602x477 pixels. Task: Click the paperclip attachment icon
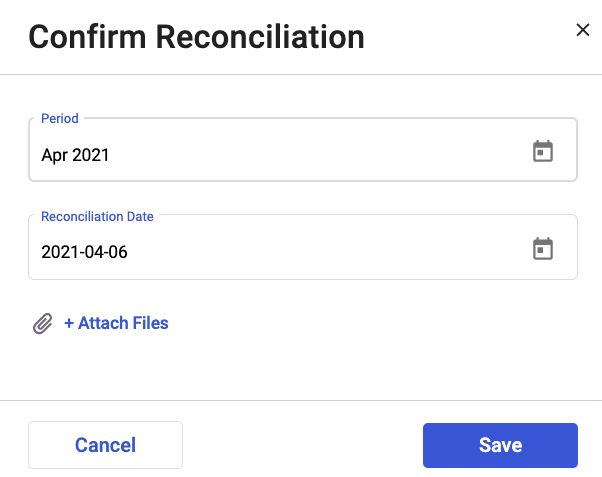(x=43, y=323)
